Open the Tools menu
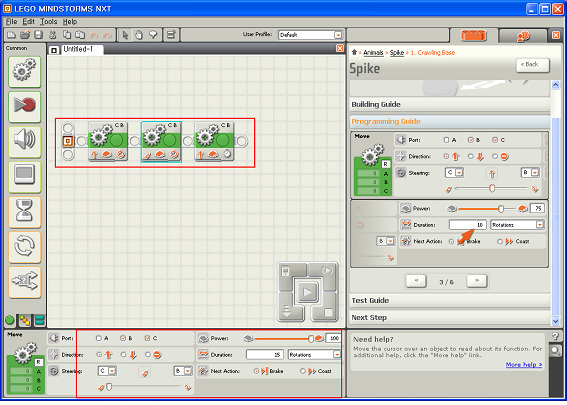The image size is (567, 405). point(48,22)
